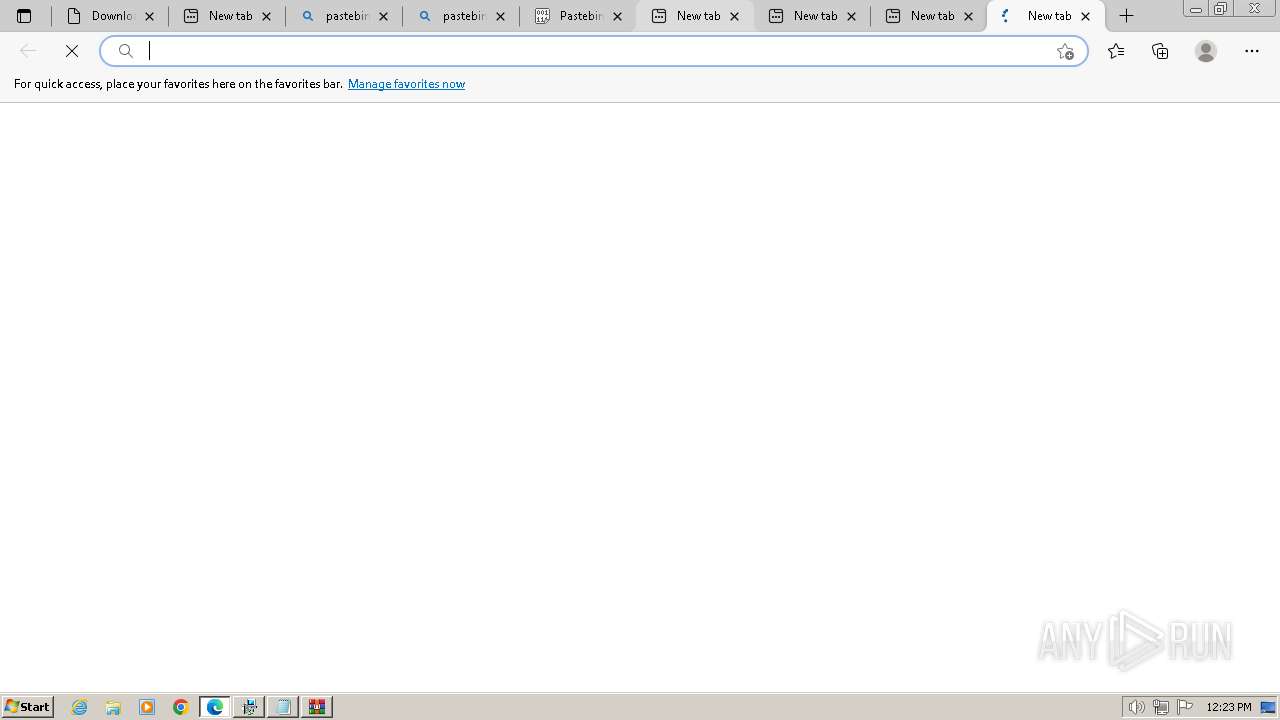
Task: Open the Windows Start menu
Action: click(x=28, y=707)
